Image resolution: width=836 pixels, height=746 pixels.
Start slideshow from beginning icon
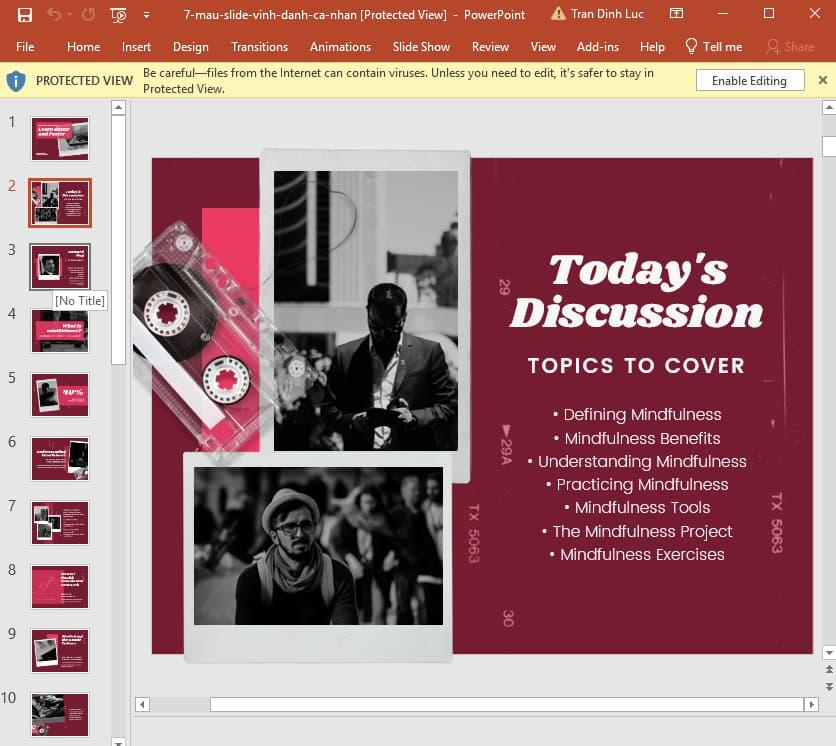tap(119, 15)
